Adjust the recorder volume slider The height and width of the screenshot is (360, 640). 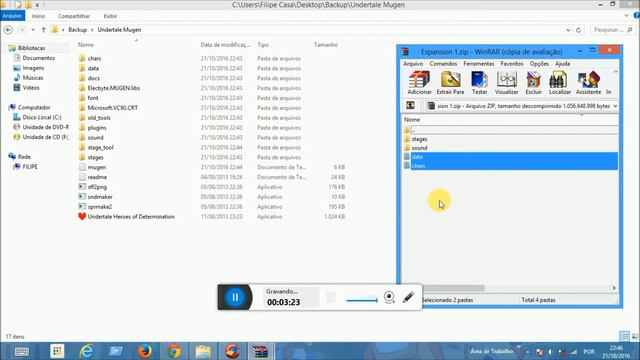[x=362, y=300]
